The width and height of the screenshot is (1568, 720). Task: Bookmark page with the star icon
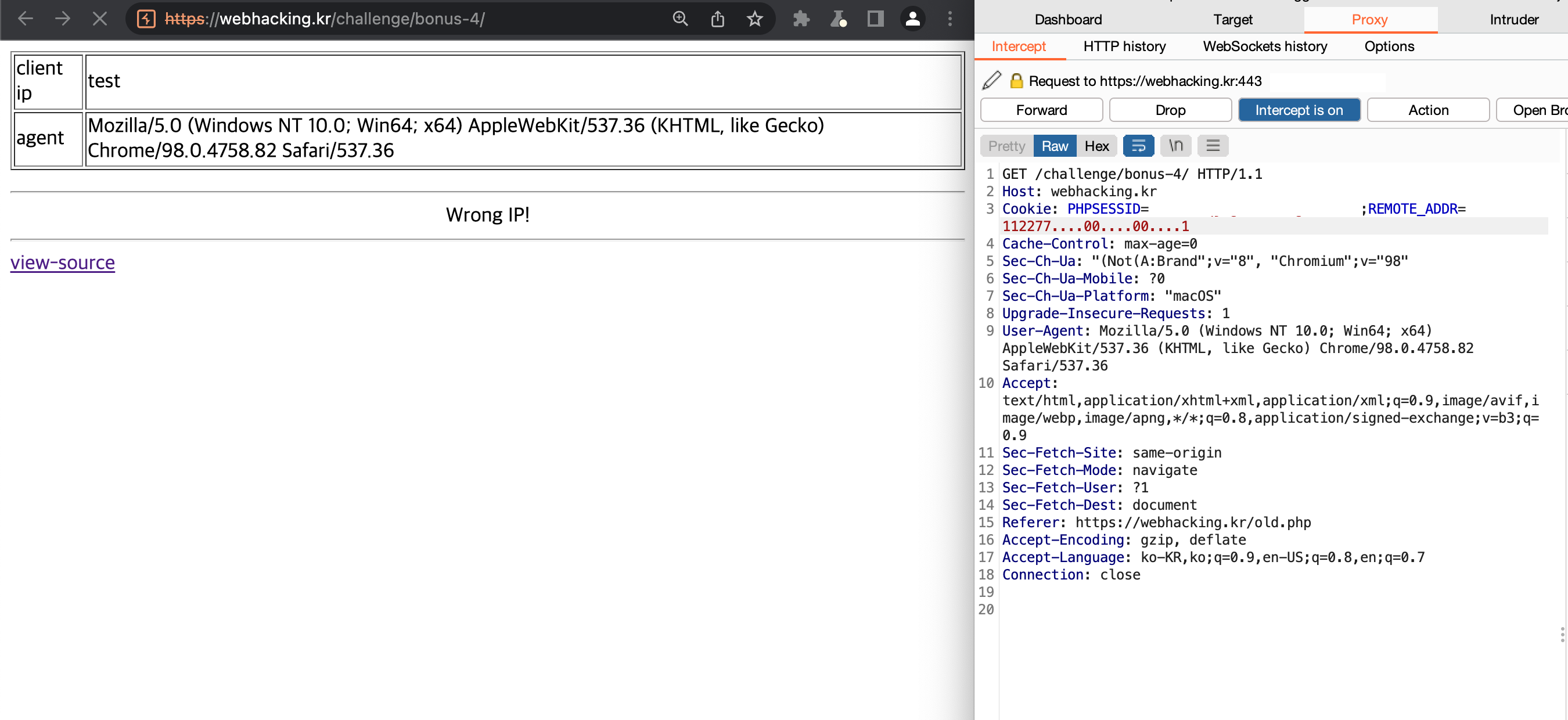[x=755, y=19]
